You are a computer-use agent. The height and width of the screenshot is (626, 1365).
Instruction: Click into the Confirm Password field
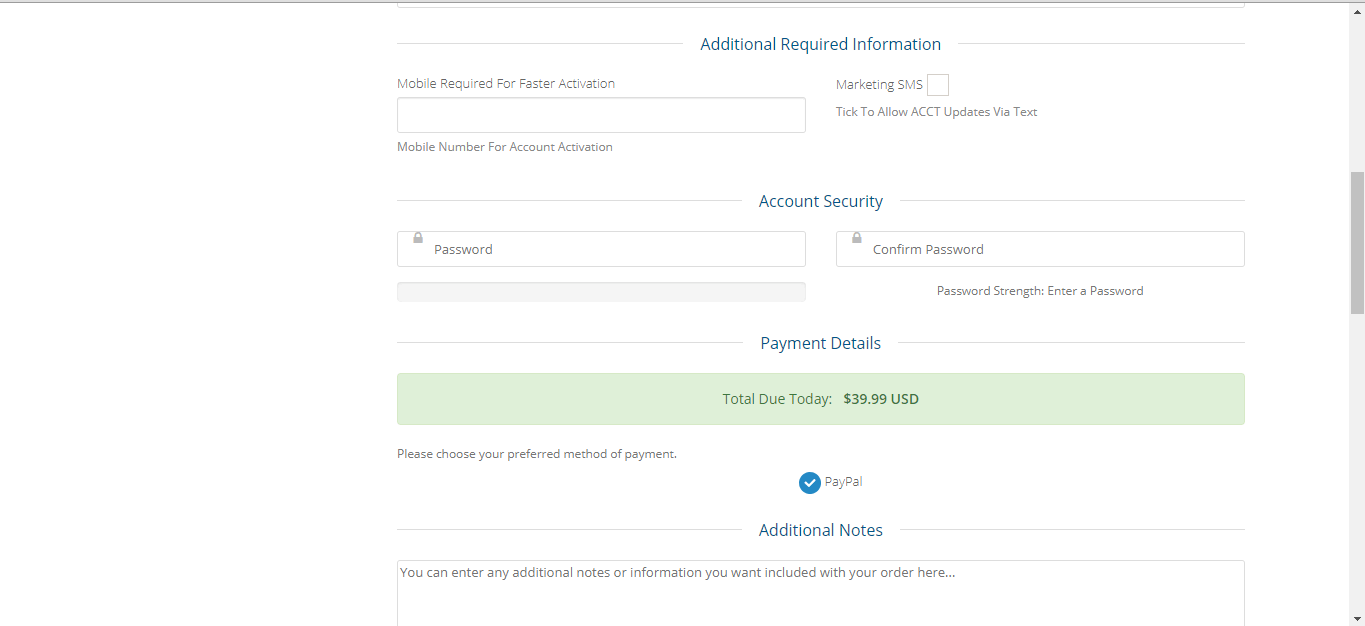click(1040, 249)
